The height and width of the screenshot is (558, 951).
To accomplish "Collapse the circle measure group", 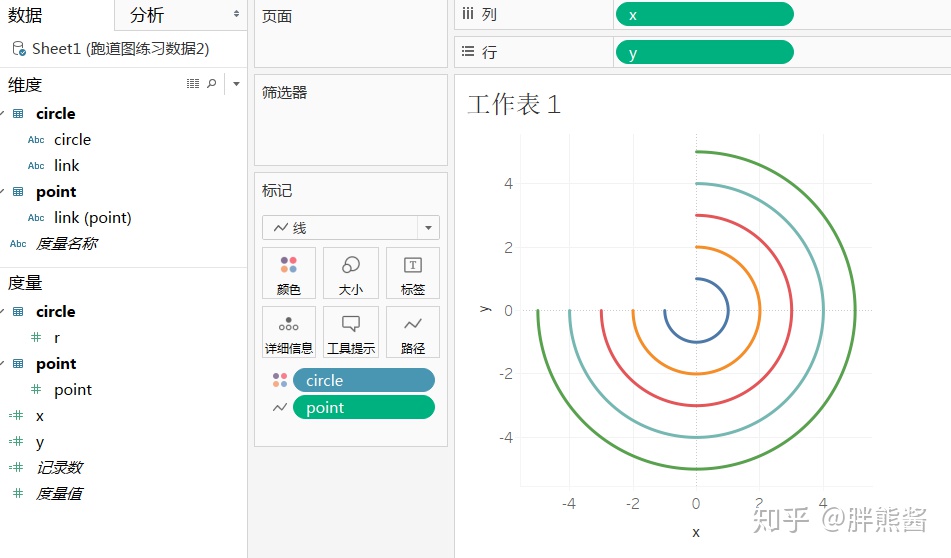I will pos(2,311).
